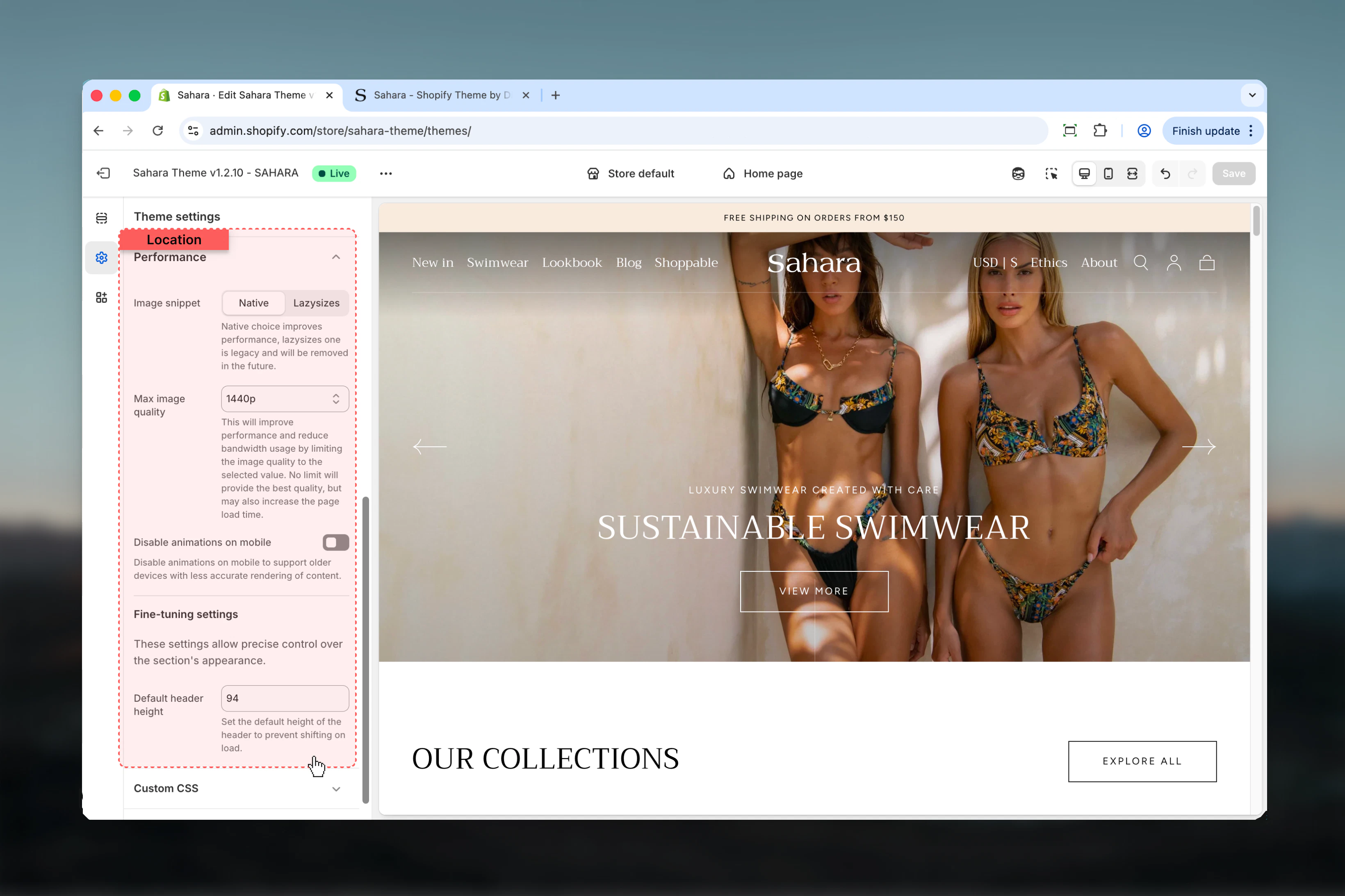The image size is (1345, 896).
Task: Open Shoppable menu in preview
Action: 686,262
